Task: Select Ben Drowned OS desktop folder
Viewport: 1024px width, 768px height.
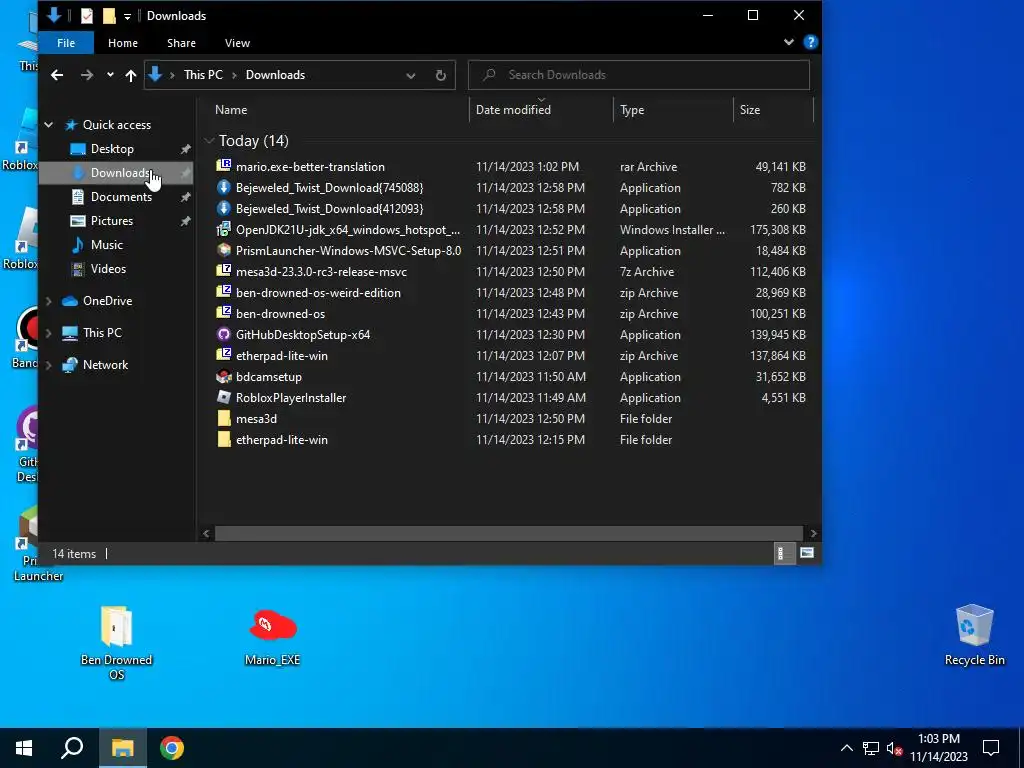Action: coord(116,643)
